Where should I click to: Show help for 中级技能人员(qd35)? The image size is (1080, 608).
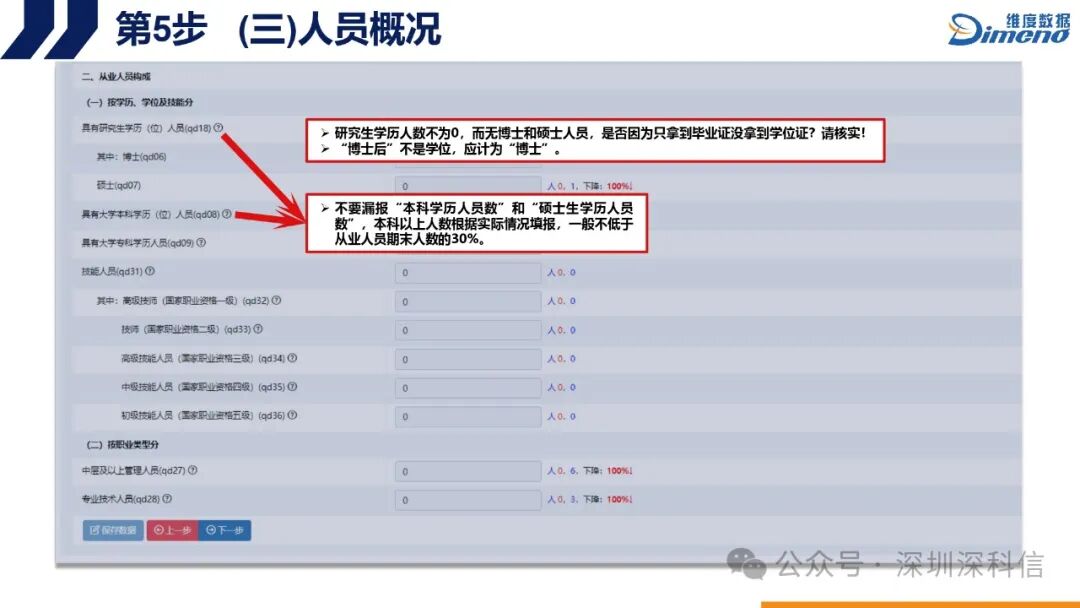pos(292,387)
